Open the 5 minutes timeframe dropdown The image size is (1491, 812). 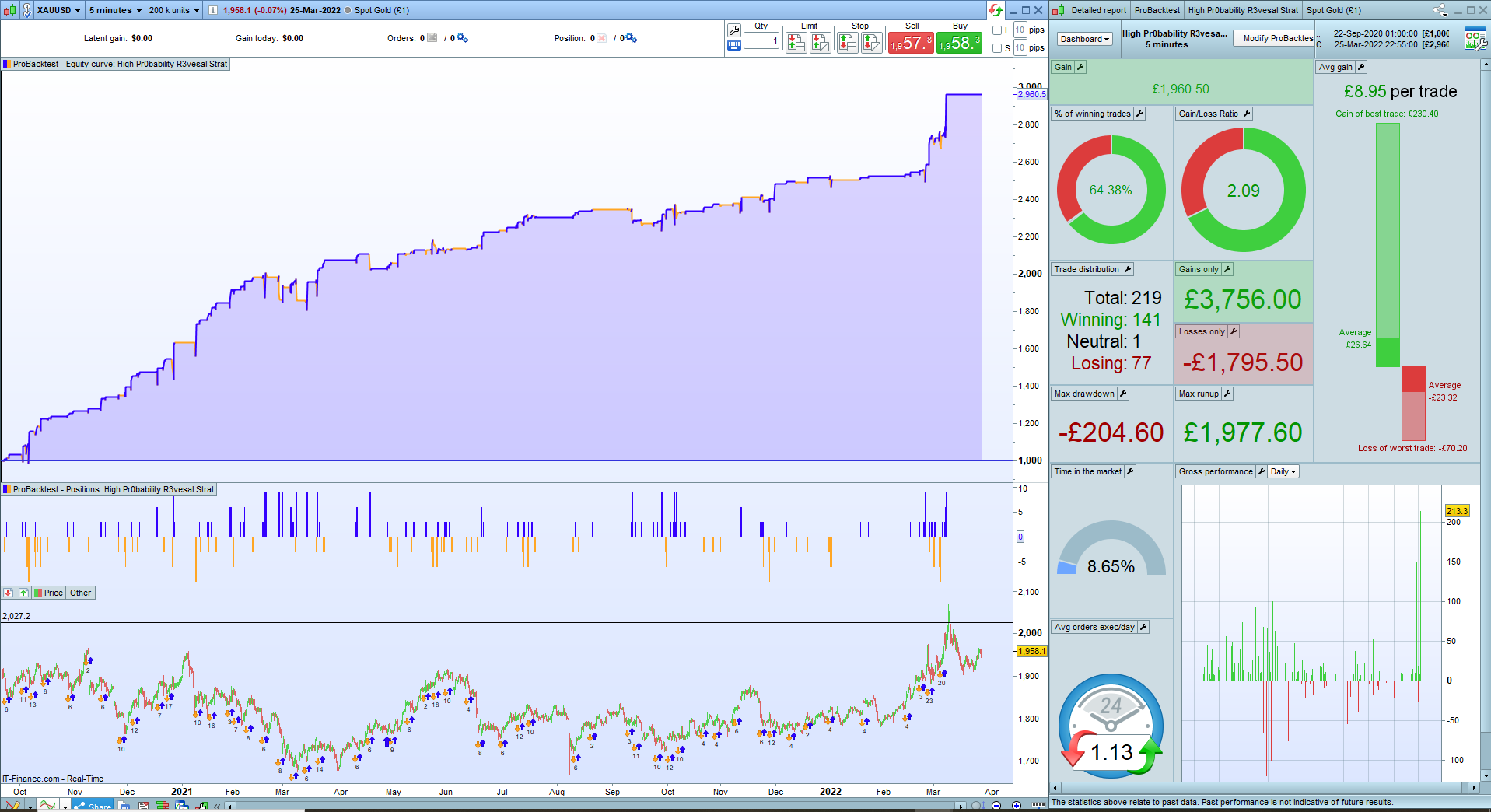(x=115, y=10)
